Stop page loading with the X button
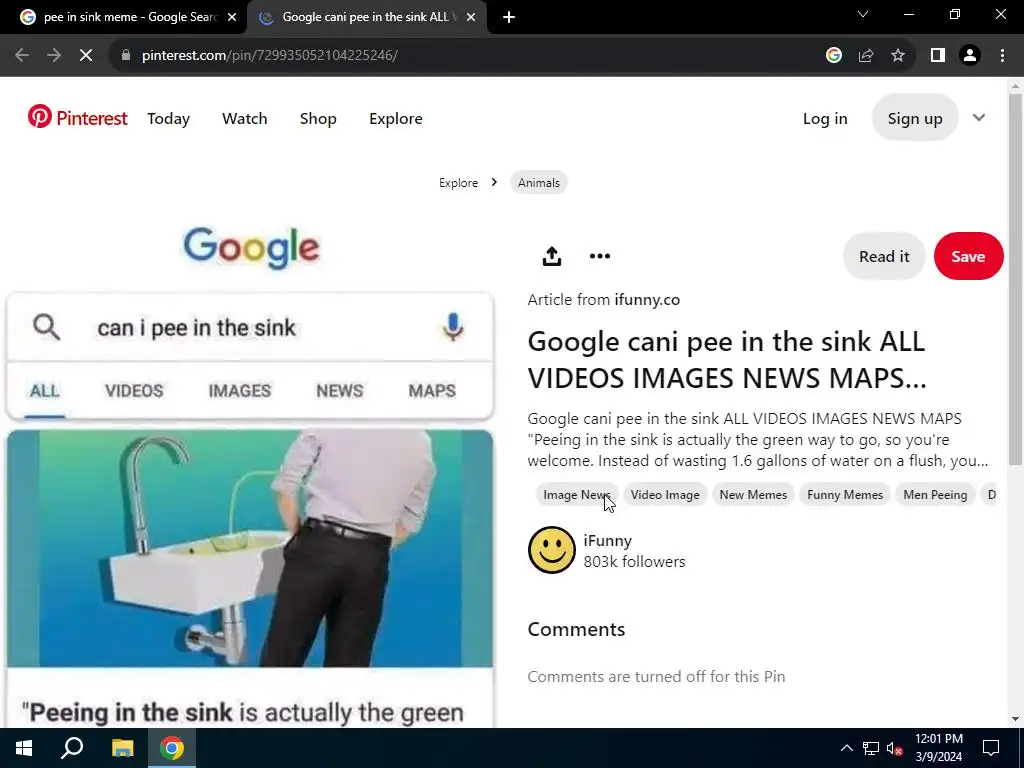The image size is (1024, 768). click(86, 56)
